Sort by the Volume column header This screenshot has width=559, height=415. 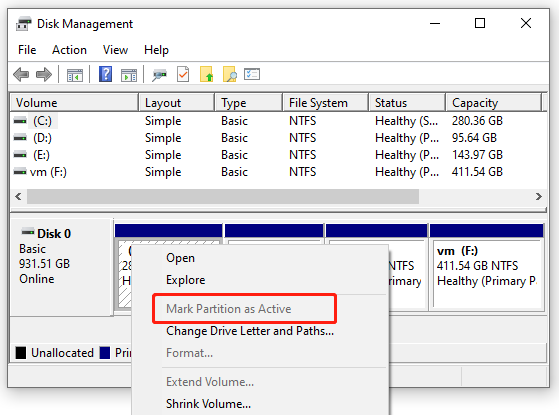tap(74, 103)
